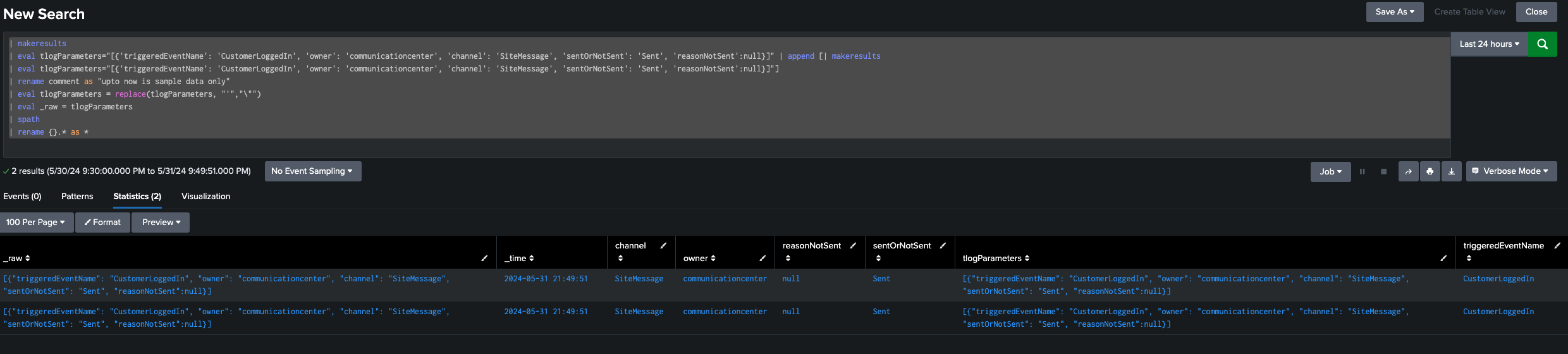This screenshot has width=1568, height=354.
Task: Open the 100 Per Page dropdown
Action: pyautogui.click(x=36, y=223)
